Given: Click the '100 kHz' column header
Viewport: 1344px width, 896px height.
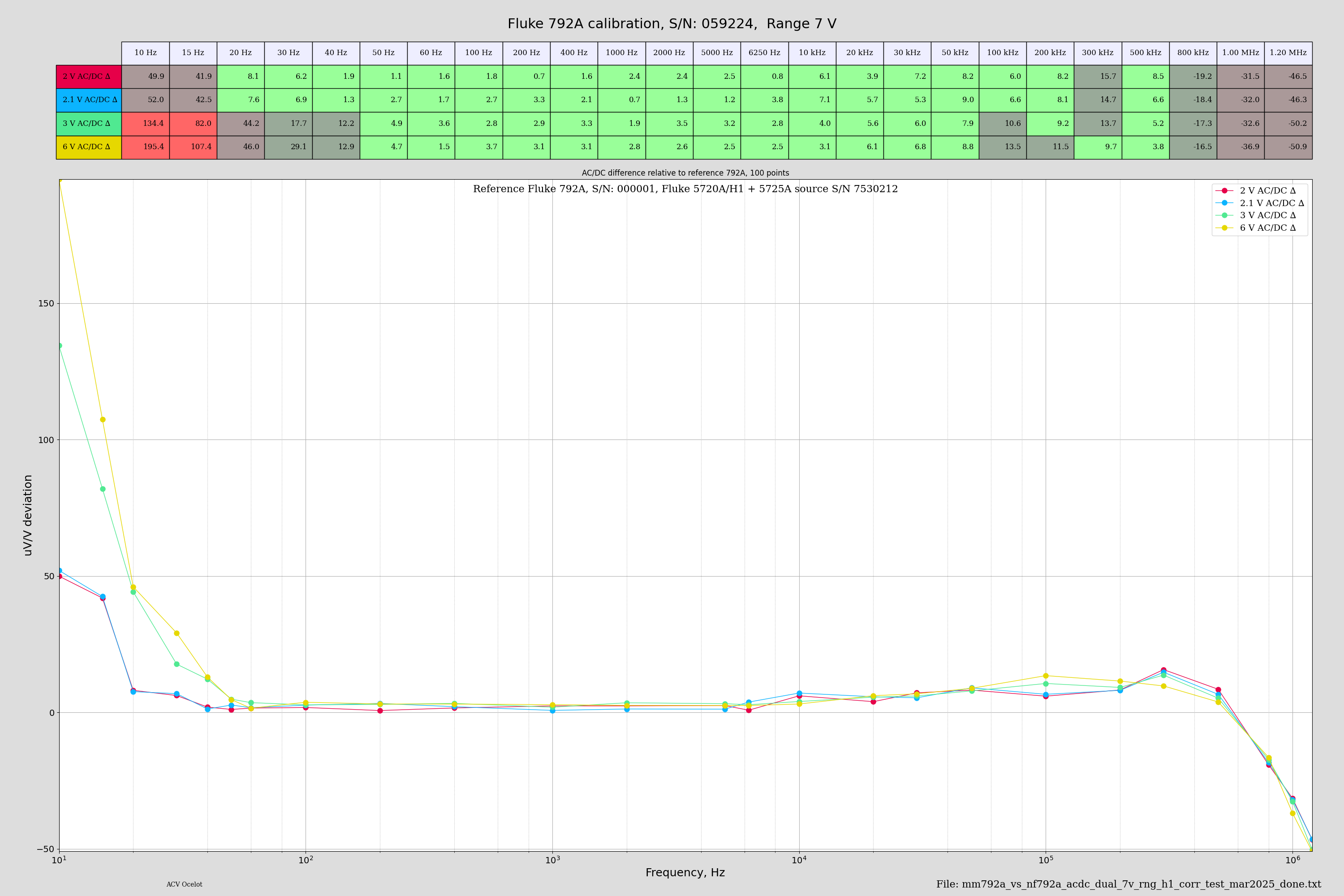Looking at the screenshot, I should coord(1003,53).
